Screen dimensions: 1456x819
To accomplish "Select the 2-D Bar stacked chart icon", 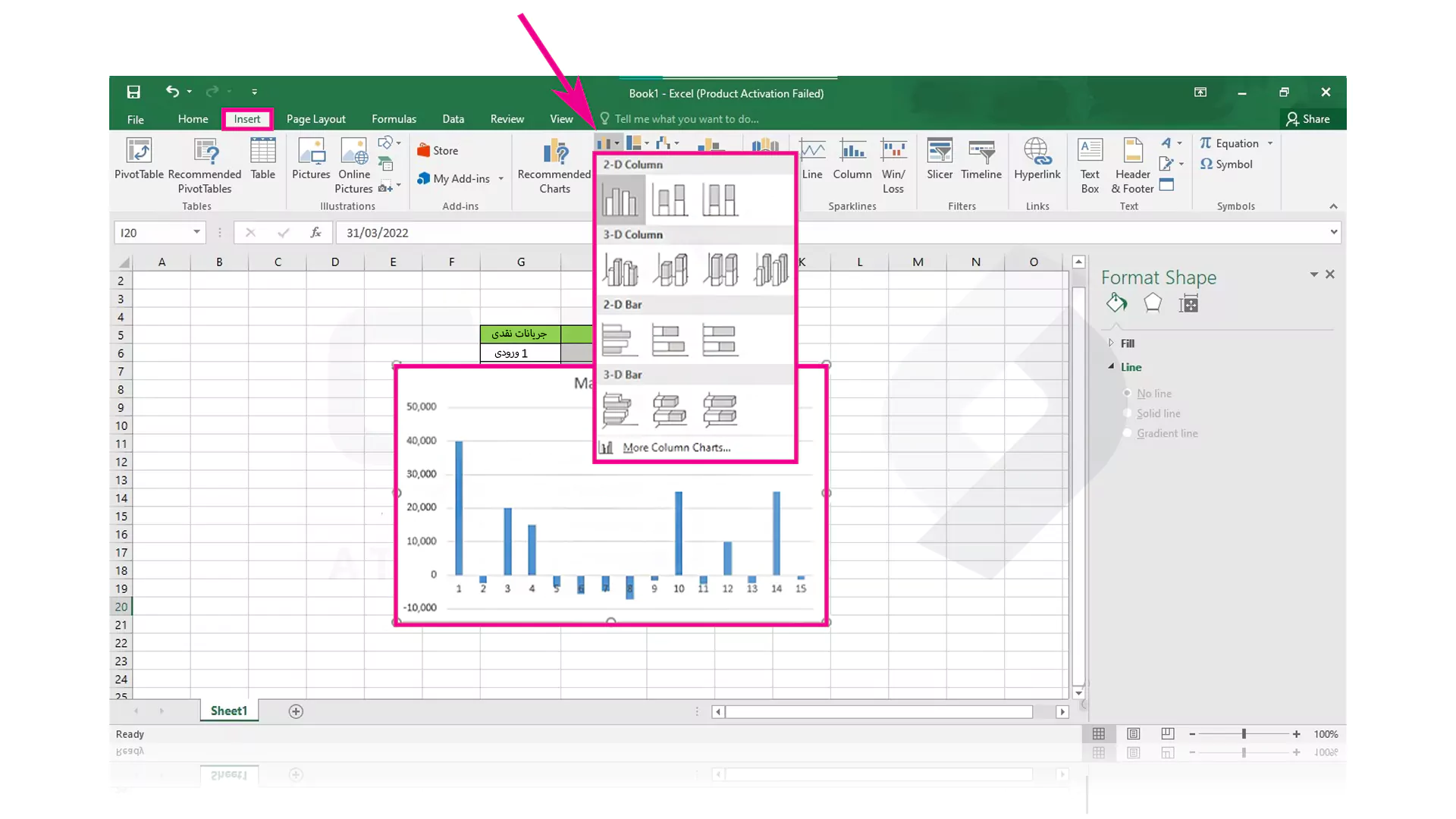I will [x=668, y=340].
